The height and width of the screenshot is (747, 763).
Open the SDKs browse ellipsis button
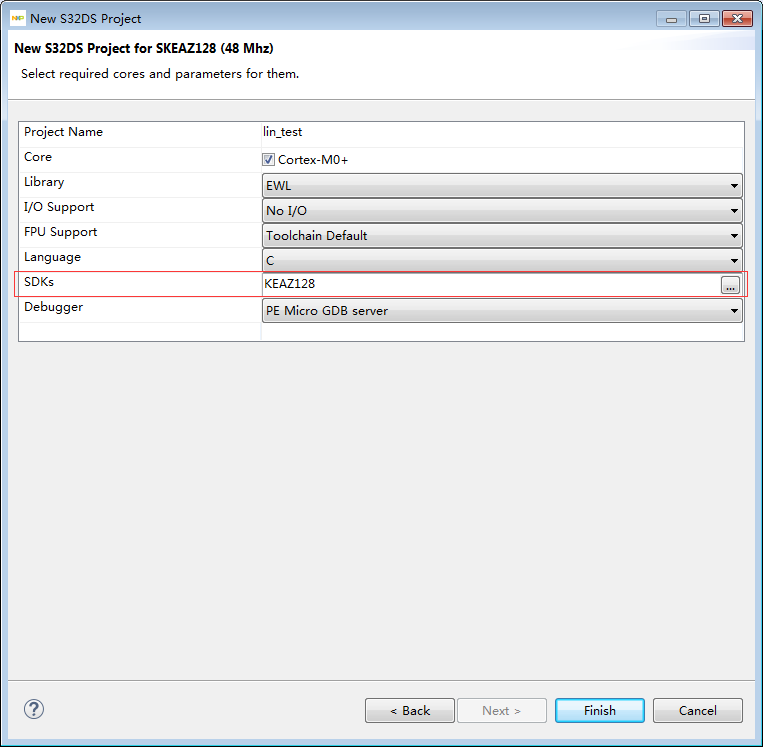(x=730, y=285)
